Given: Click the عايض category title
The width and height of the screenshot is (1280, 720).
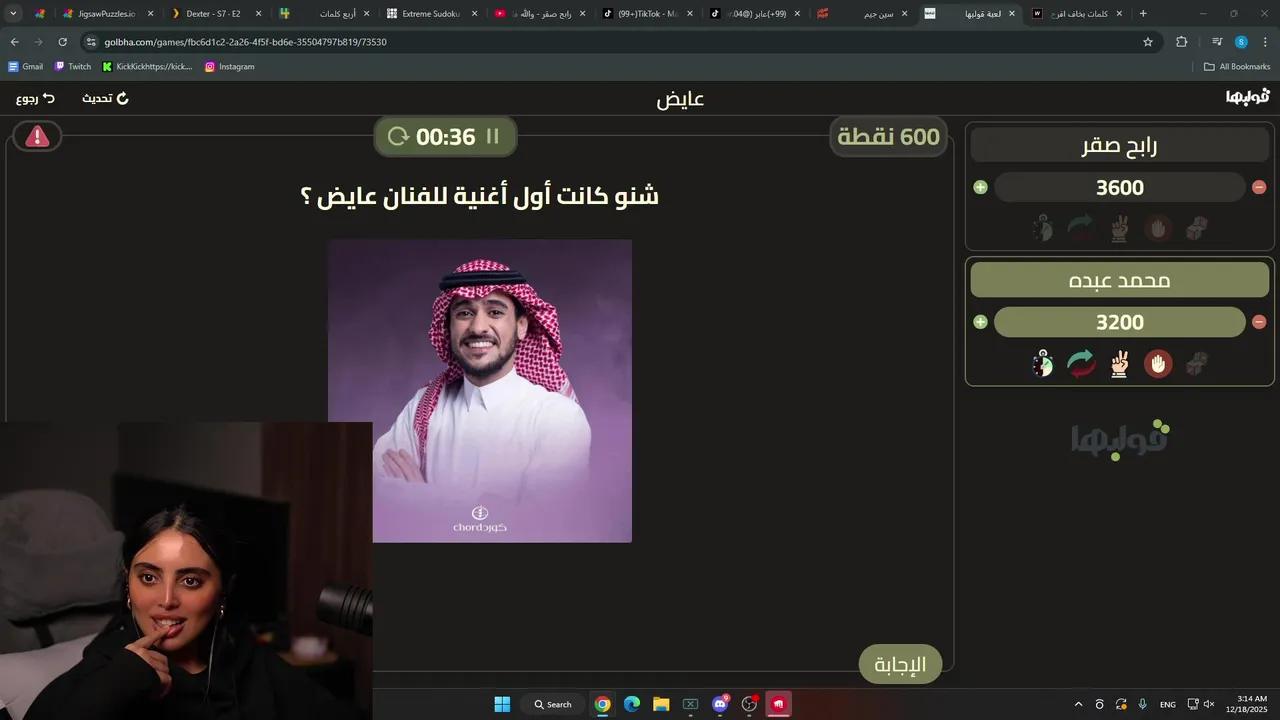Looking at the screenshot, I should [x=680, y=99].
